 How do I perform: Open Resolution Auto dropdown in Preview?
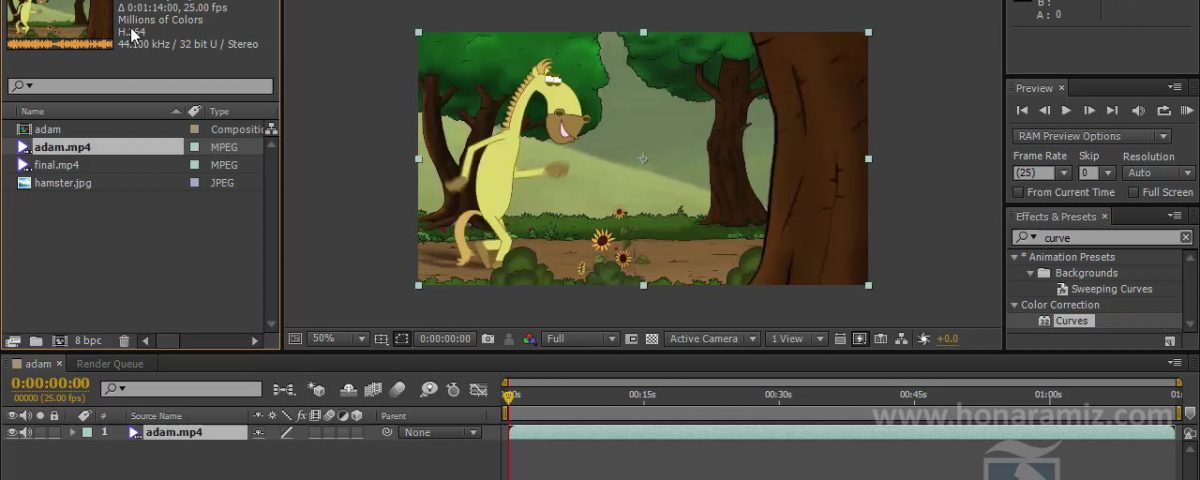tap(1158, 173)
